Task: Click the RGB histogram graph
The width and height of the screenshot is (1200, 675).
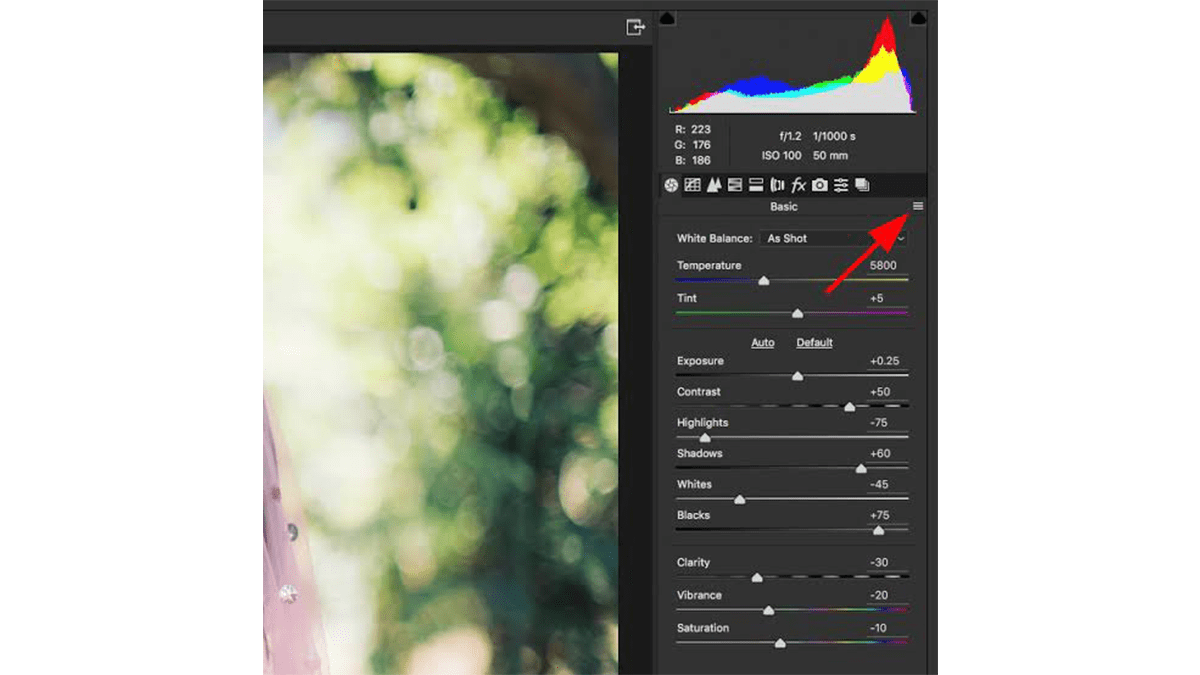Action: pyautogui.click(x=792, y=64)
